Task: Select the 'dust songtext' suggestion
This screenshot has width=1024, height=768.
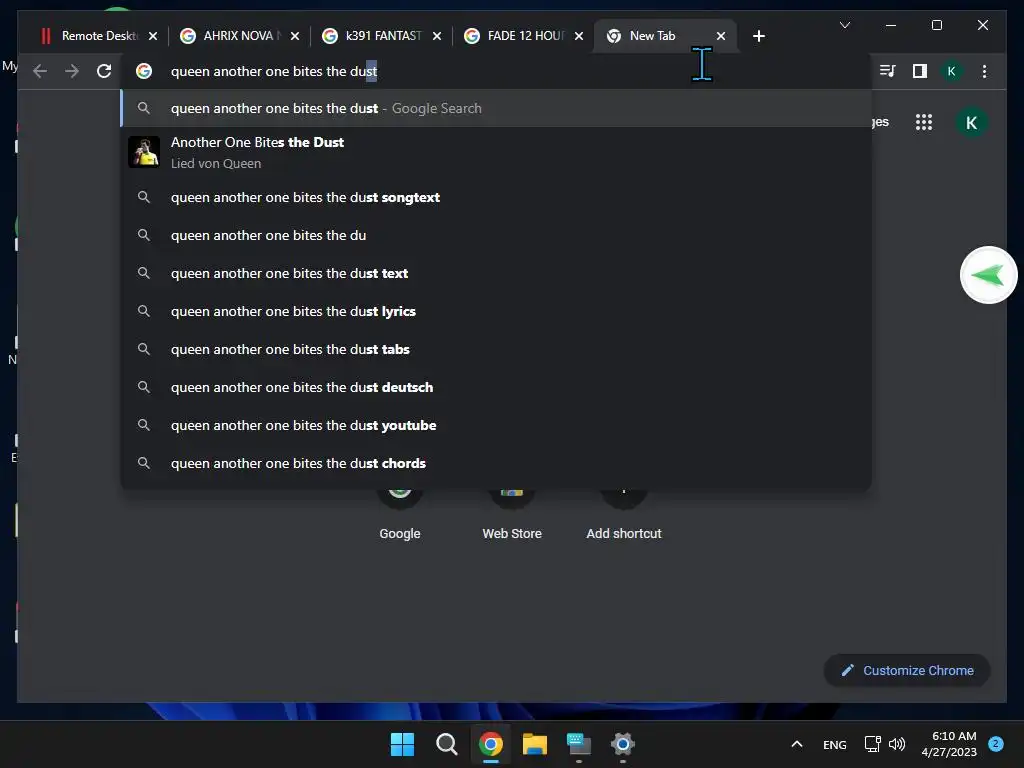Action: (x=496, y=197)
